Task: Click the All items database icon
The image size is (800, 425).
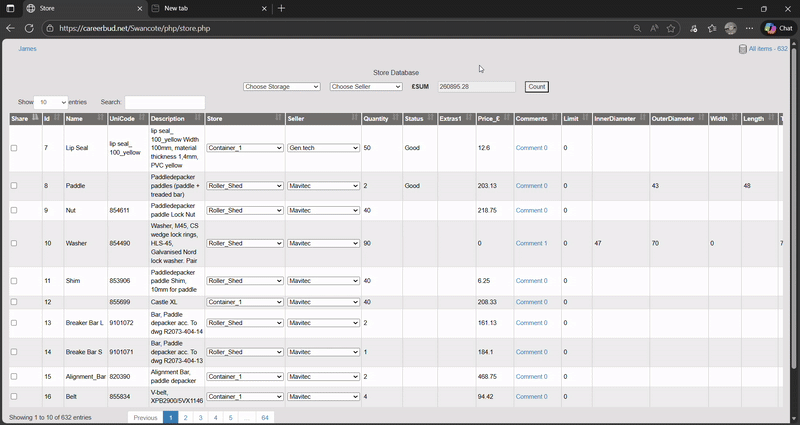Action: pyautogui.click(x=742, y=49)
